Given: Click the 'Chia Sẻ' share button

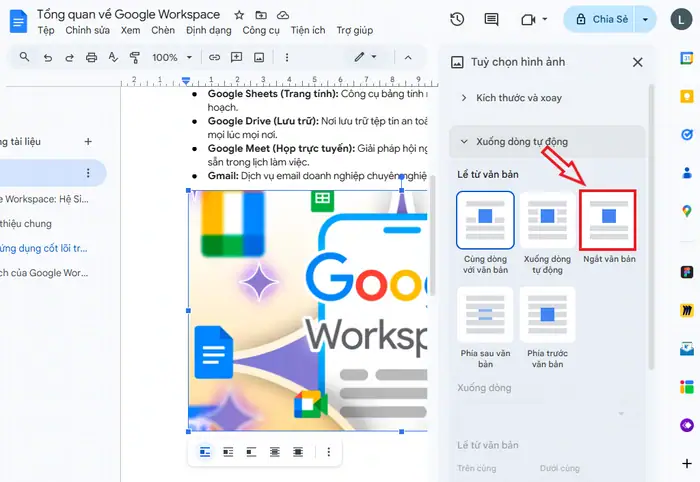Looking at the screenshot, I should pos(599,19).
